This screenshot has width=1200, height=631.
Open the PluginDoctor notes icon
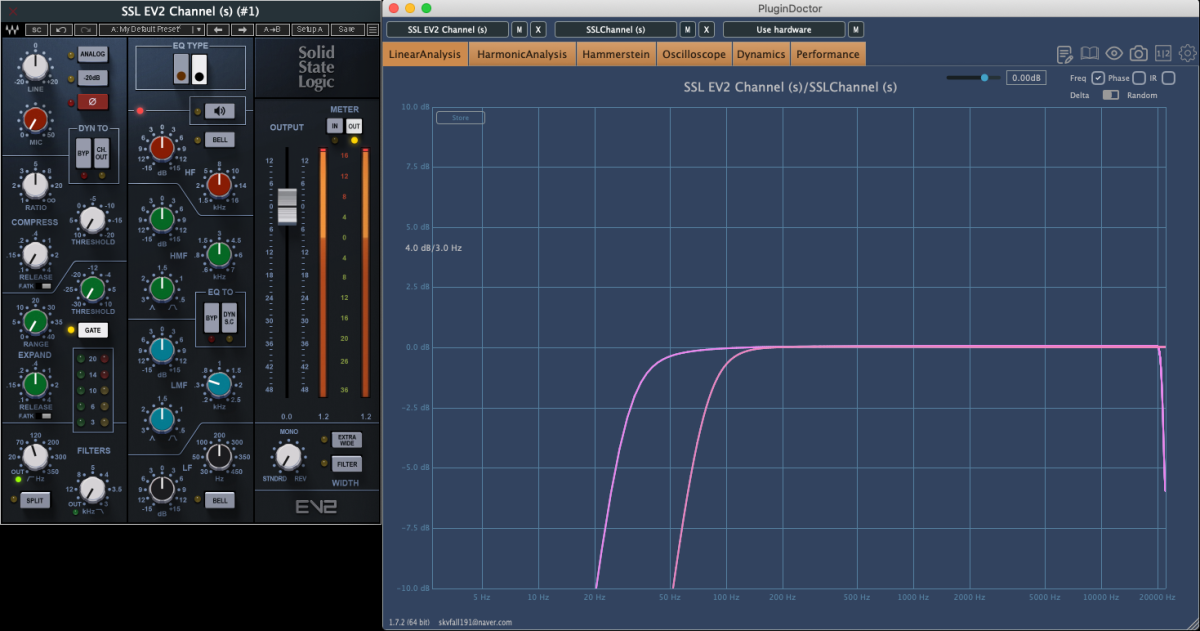click(x=1066, y=54)
